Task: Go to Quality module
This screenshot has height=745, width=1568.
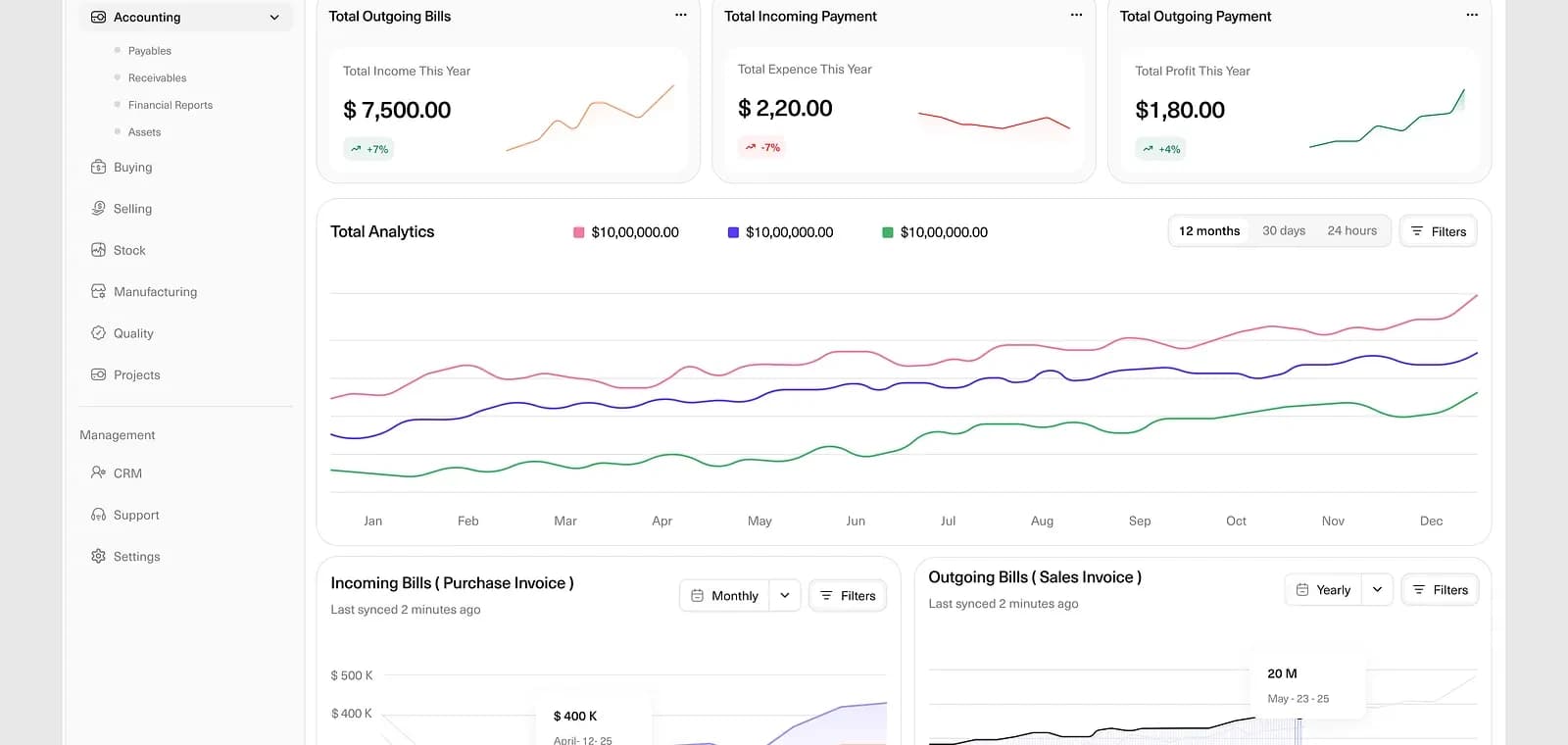Action: [133, 333]
